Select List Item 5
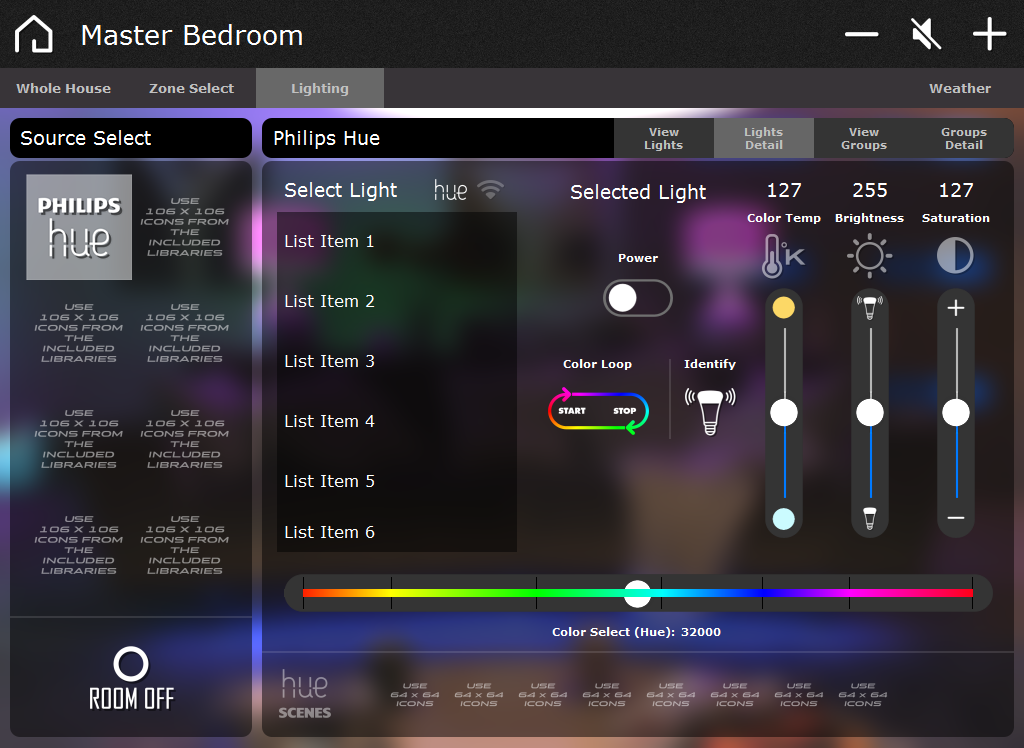 pyautogui.click(x=396, y=481)
